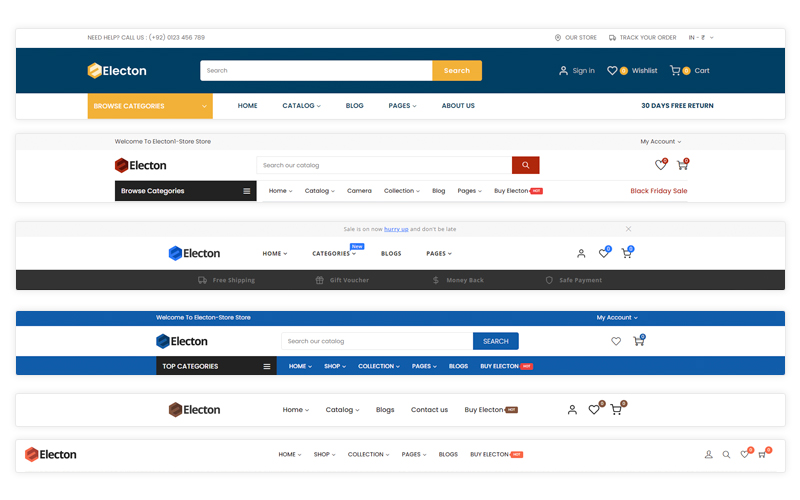Click the truck icon for Track Your Order
The height and width of the screenshot is (500, 800).
click(612, 38)
